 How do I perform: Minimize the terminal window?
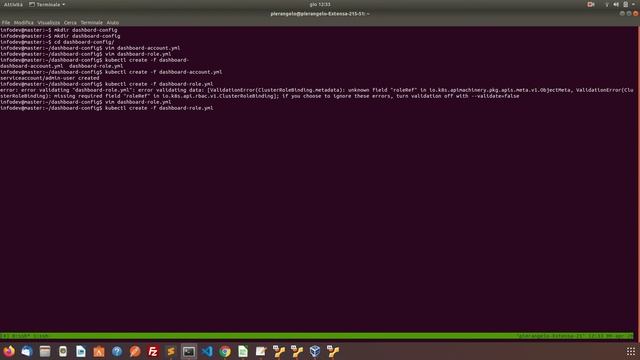tap(622, 13)
